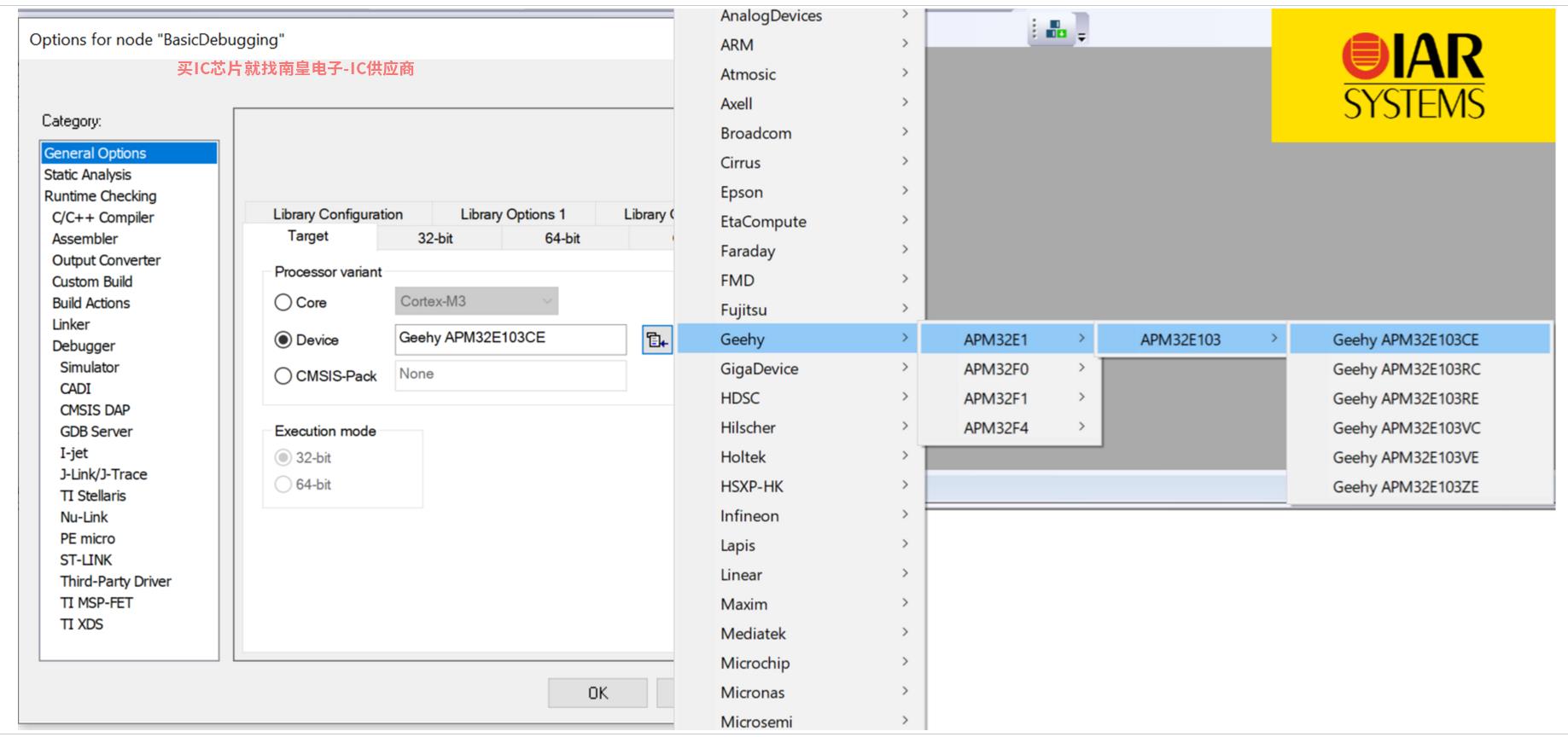Expand HDSC vendor submenu
This screenshot has height=737, width=1568.
[x=799, y=398]
